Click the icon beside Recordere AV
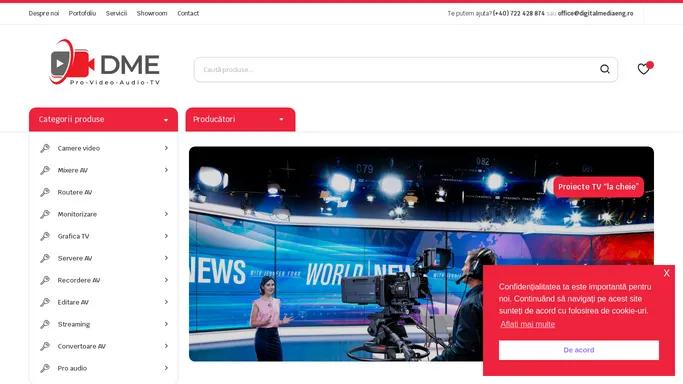The height and width of the screenshot is (384, 683). [x=45, y=280]
